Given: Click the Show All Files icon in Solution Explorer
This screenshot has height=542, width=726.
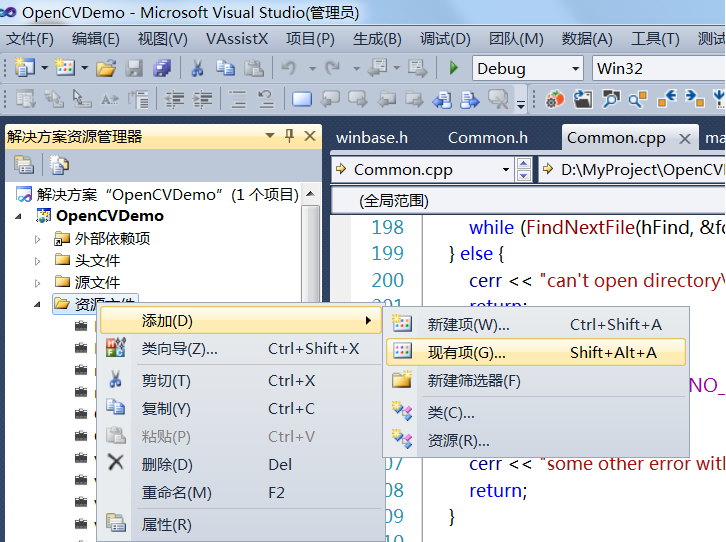Looking at the screenshot, I should coord(59,165).
